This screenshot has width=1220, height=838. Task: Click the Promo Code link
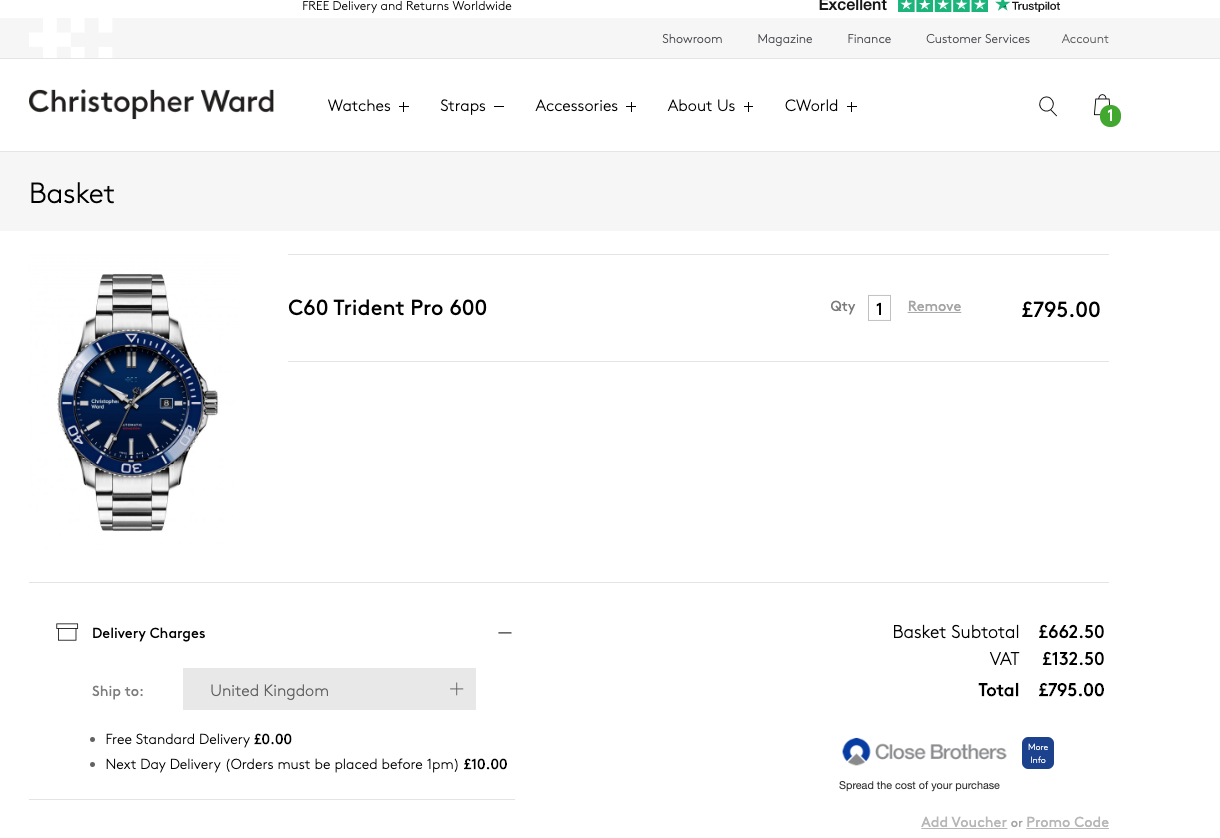[x=1067, y=822]
